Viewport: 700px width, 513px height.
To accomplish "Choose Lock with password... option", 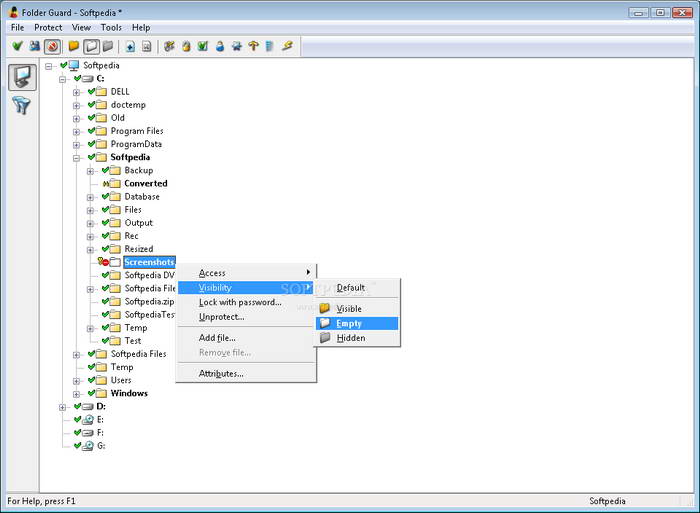I will pos(246,302).
